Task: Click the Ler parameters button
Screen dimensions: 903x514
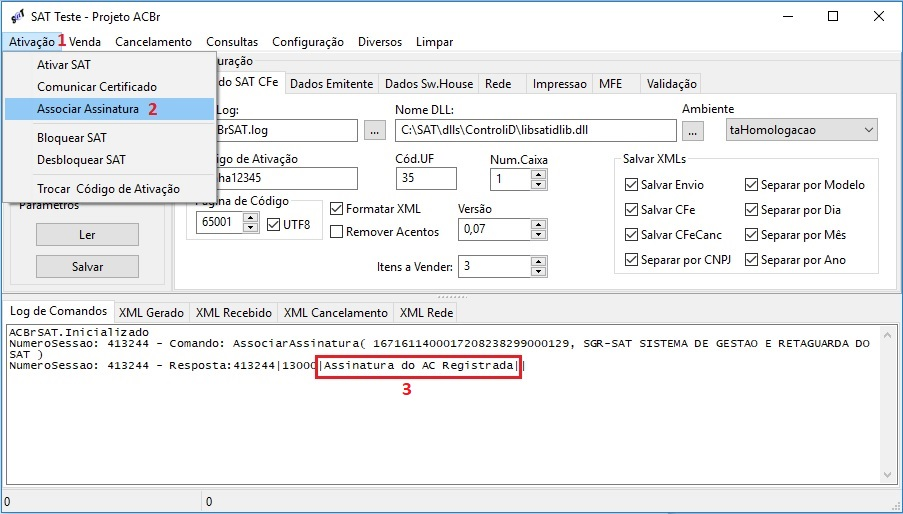Action: (x=88, y=235)
